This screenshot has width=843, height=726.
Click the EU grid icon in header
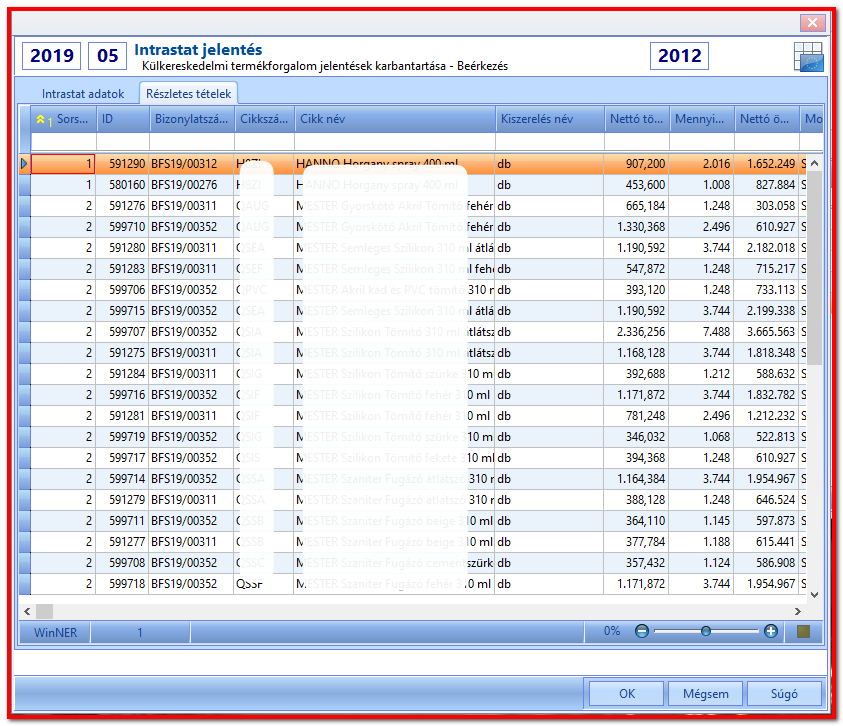(x=808, y=56)
